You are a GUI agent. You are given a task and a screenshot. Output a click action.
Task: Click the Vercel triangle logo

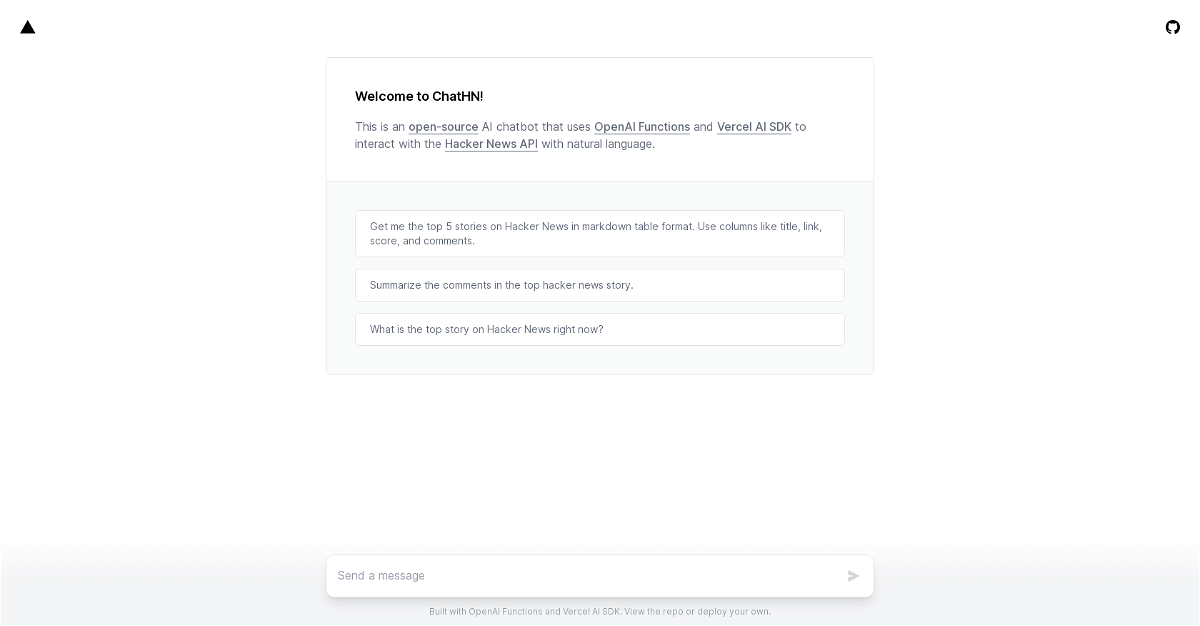(28, 27)
